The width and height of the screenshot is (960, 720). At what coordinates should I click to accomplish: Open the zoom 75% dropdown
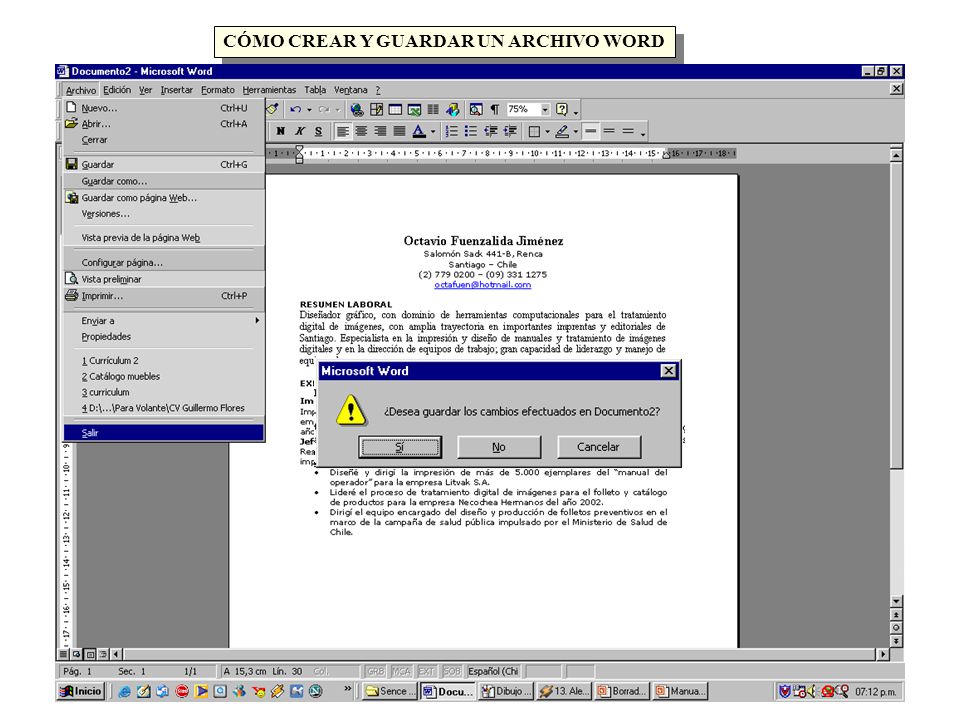pyautogui.click(x=545, y=110)
